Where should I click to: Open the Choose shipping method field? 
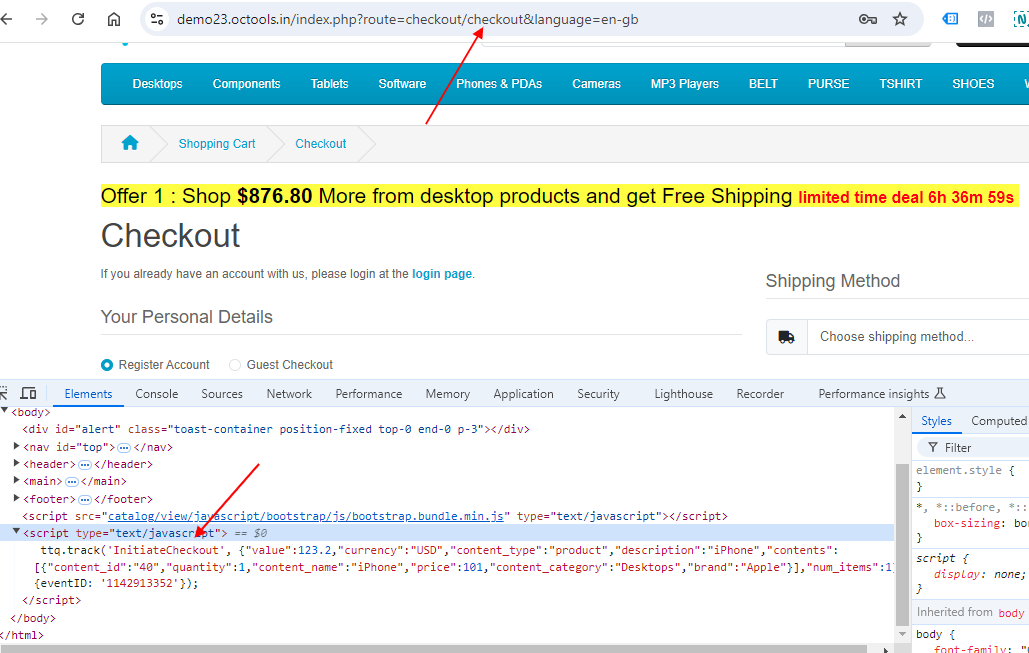[x=918, y=337]
